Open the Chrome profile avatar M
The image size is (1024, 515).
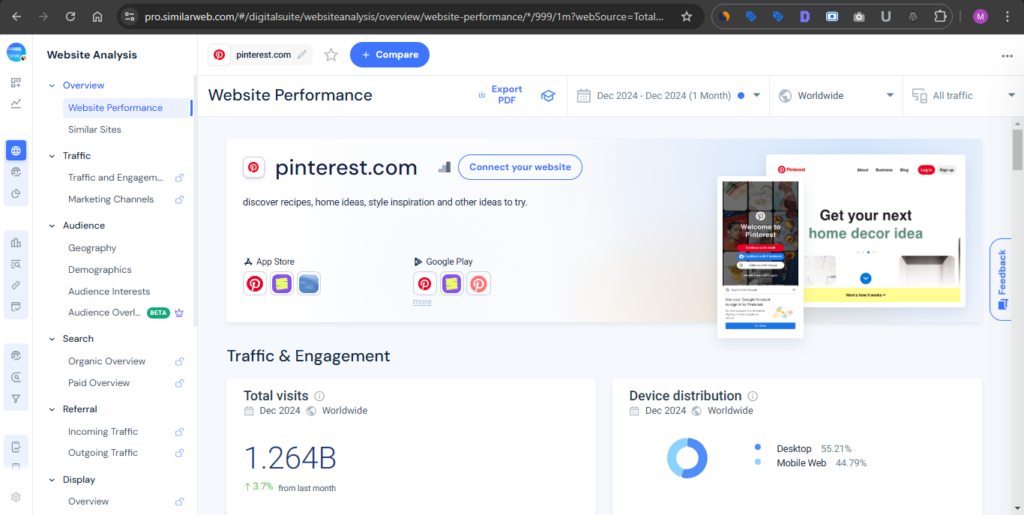click(x=980, y=16)
